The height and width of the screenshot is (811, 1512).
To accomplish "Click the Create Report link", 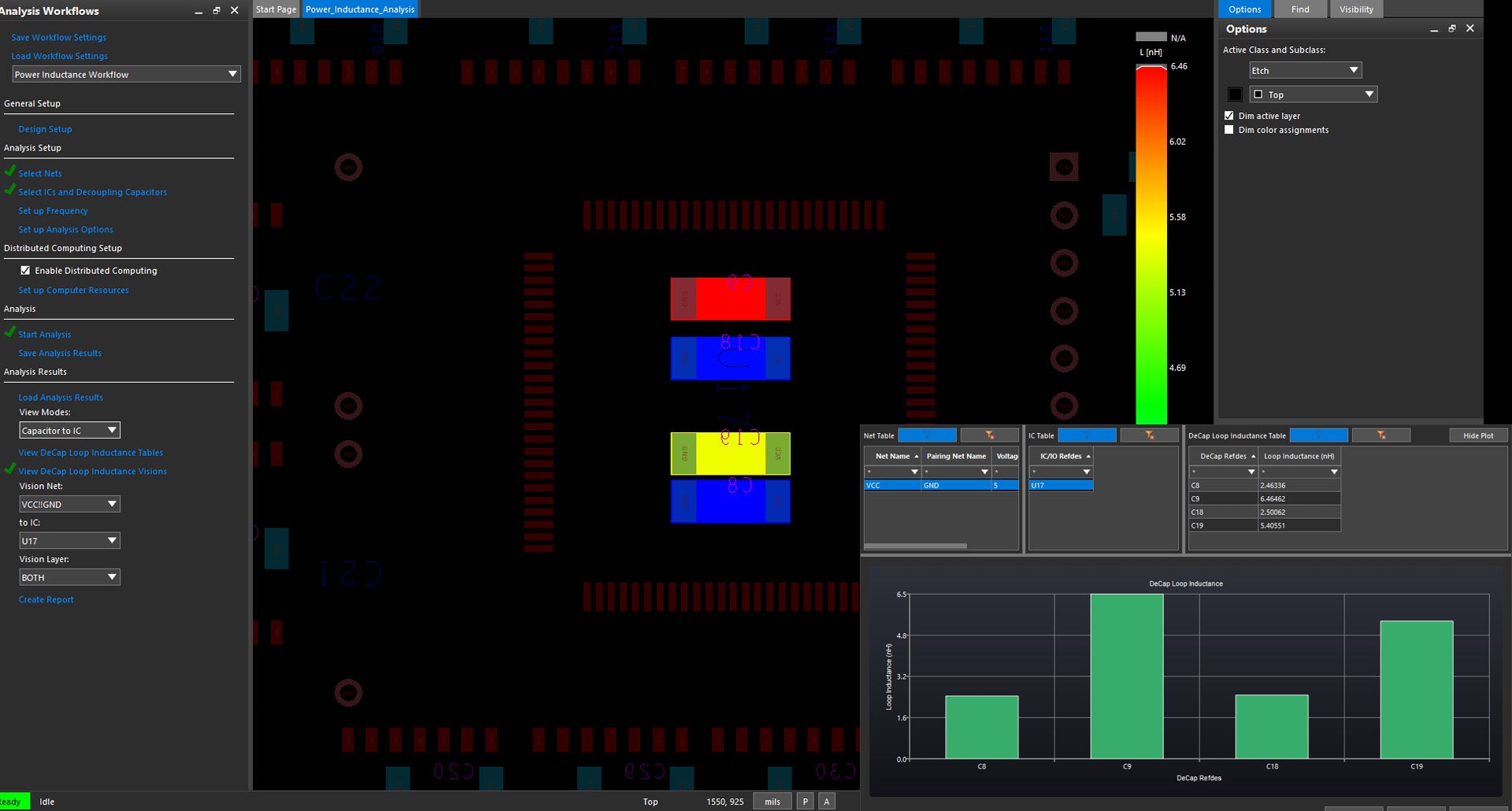I will pyautogui.click(x=46, y=599).
